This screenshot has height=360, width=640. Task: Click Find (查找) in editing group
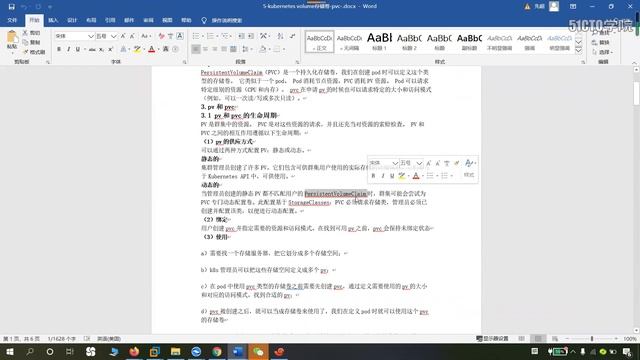(603, 33)
